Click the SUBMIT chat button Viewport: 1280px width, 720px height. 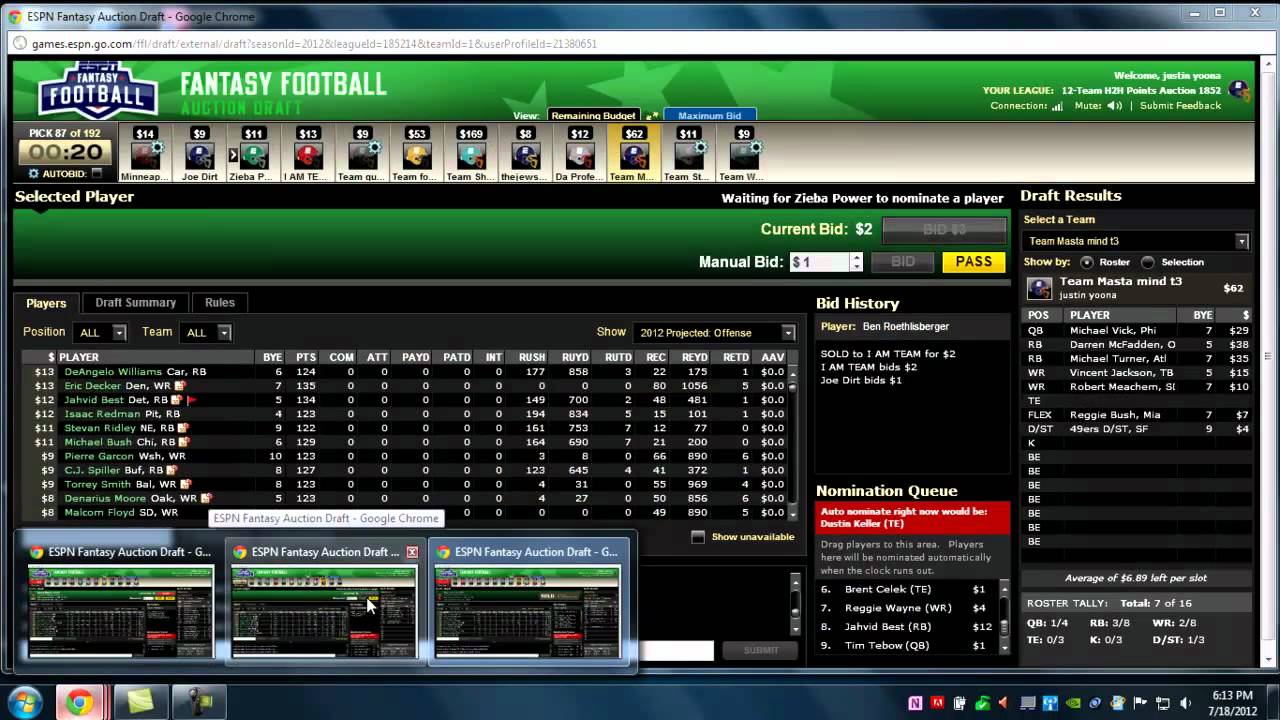761,650
